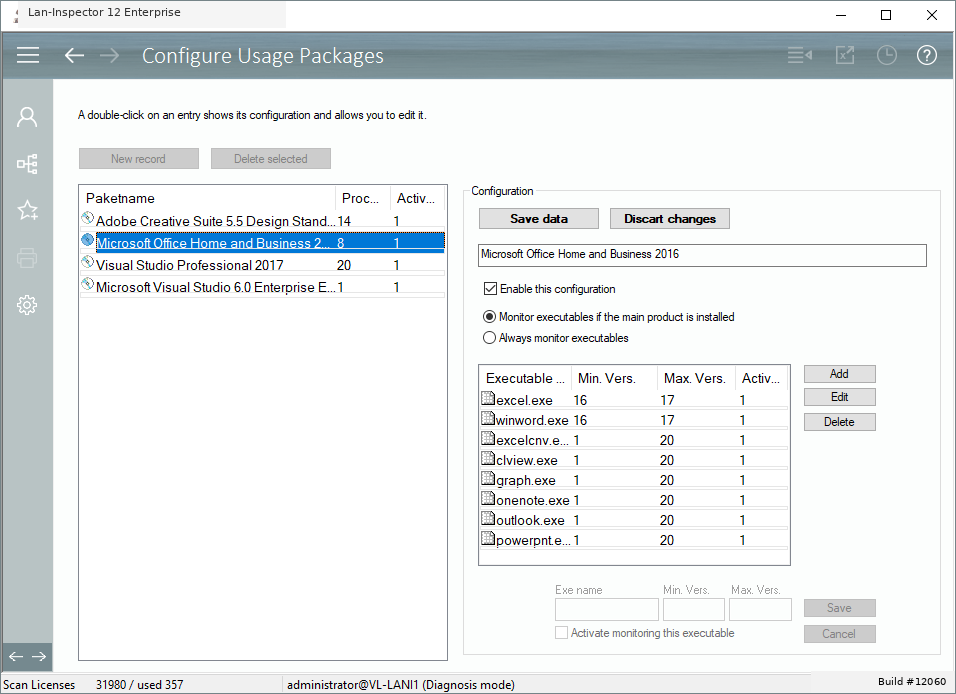Click the clview.exe file icon
The width and height of the screenshot is (956, 694).
[488, 458]
